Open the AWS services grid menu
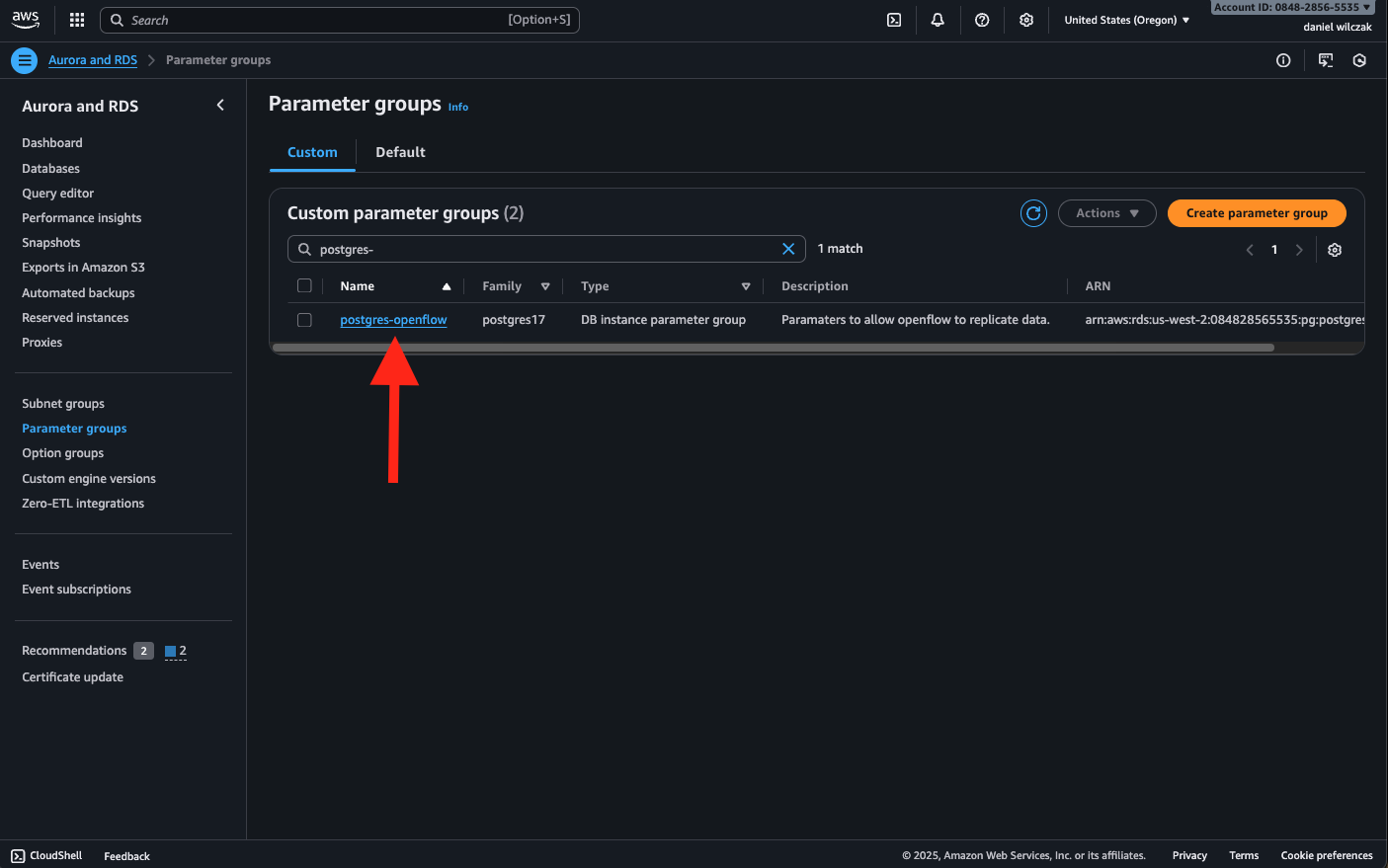Screen dimensions: 1388x868 77,20
